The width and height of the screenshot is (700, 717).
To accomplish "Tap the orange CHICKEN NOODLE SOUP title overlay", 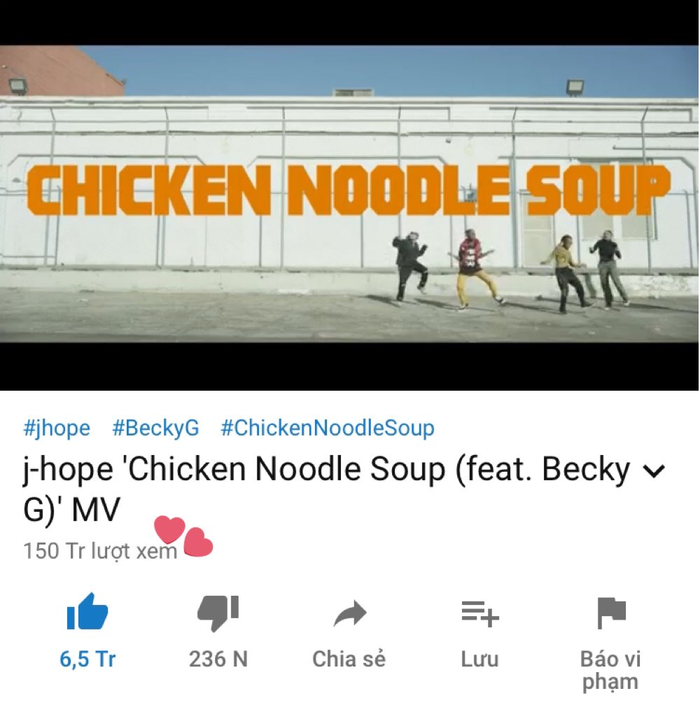I will pos(348,189).
